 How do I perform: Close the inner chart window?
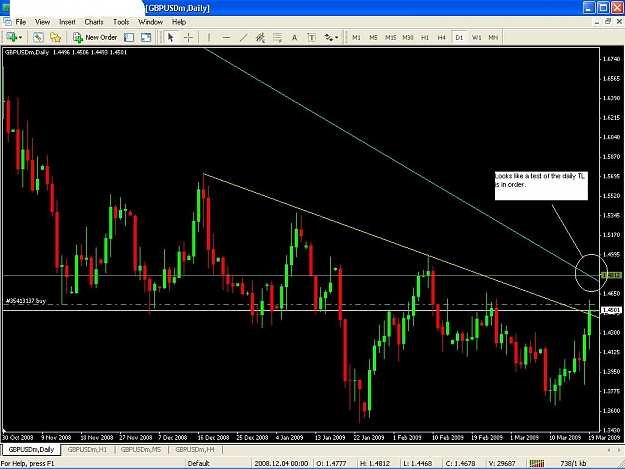click(619, 22)
